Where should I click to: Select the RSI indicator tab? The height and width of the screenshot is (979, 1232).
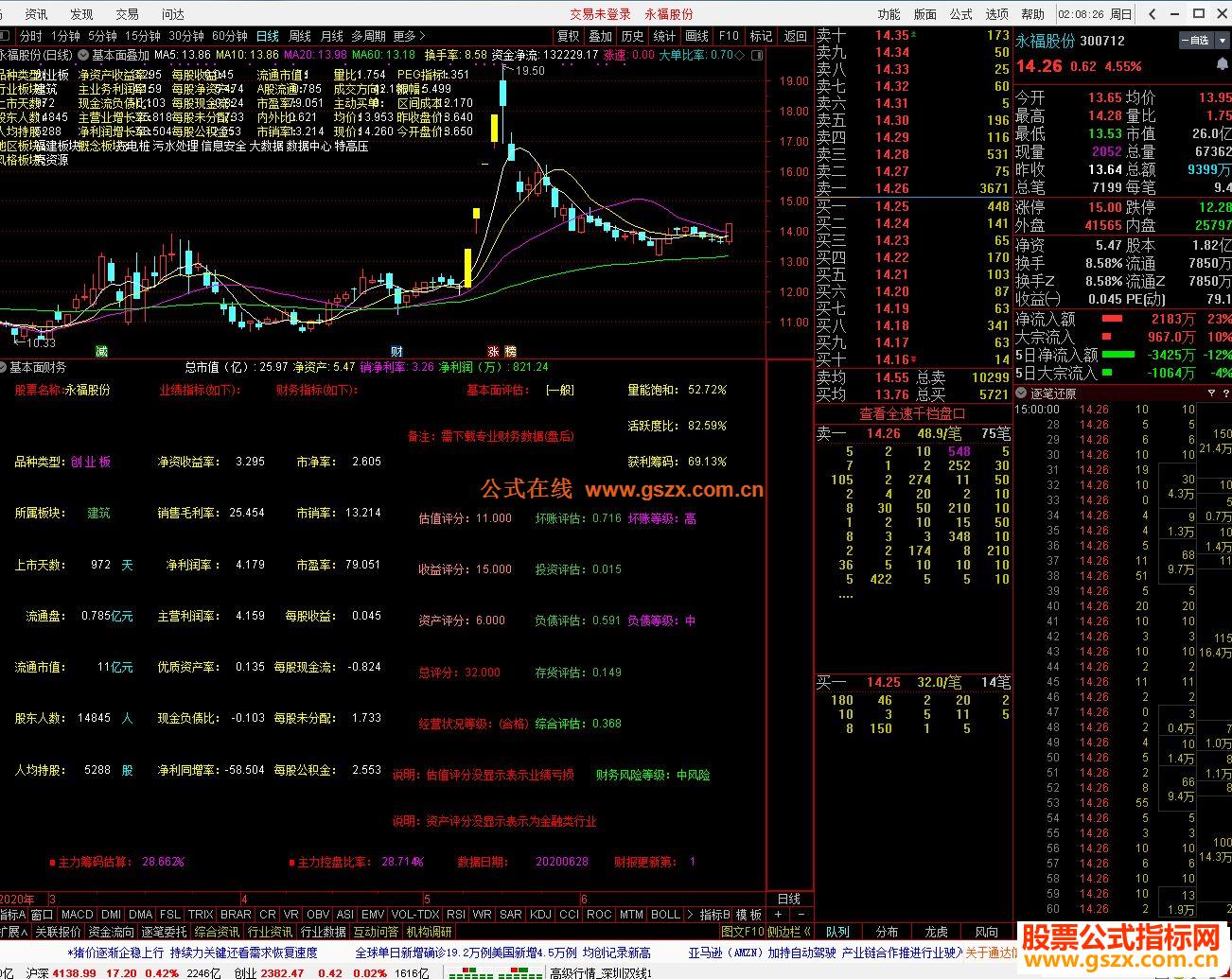tap(455, 915)
